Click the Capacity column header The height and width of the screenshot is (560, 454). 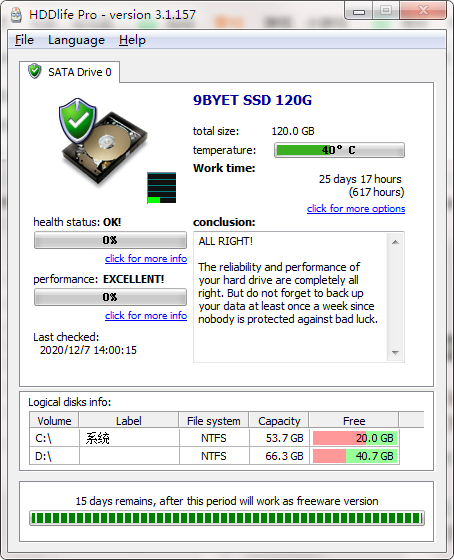[x=279, y=421]
